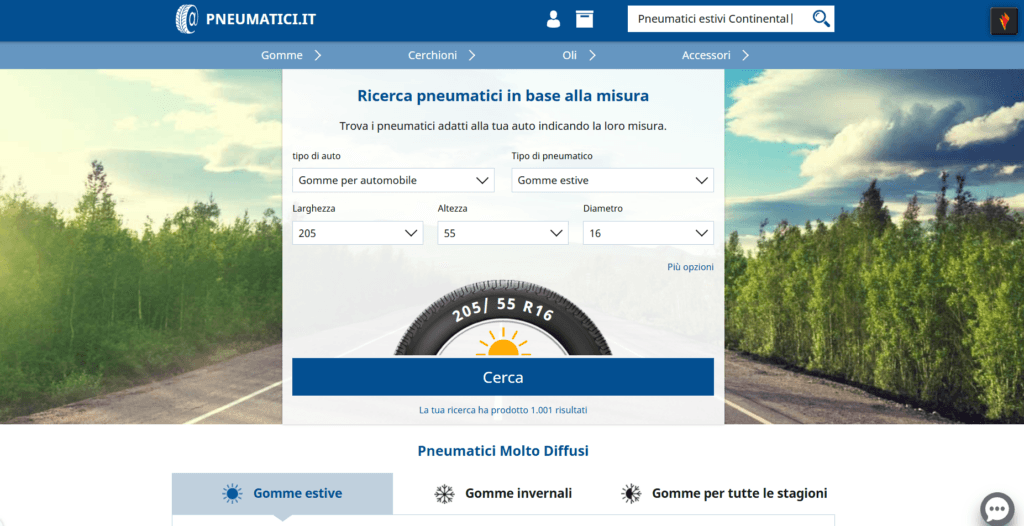The image size is (1024, 526).
Task: Select the Gomme estive tab
Action: click(x=282, y=493)
